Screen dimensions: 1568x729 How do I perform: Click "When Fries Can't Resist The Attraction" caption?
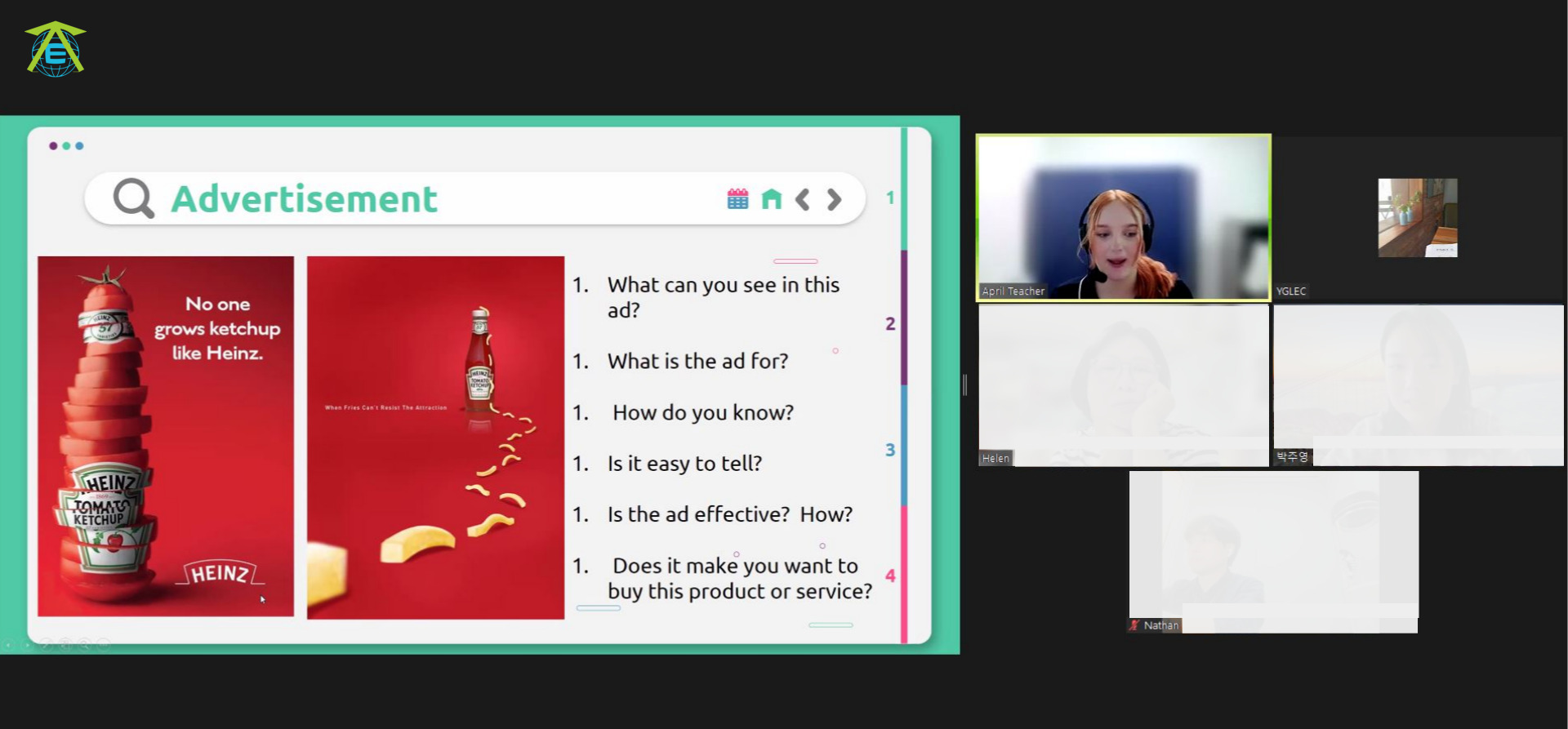[x=385, y=407]
